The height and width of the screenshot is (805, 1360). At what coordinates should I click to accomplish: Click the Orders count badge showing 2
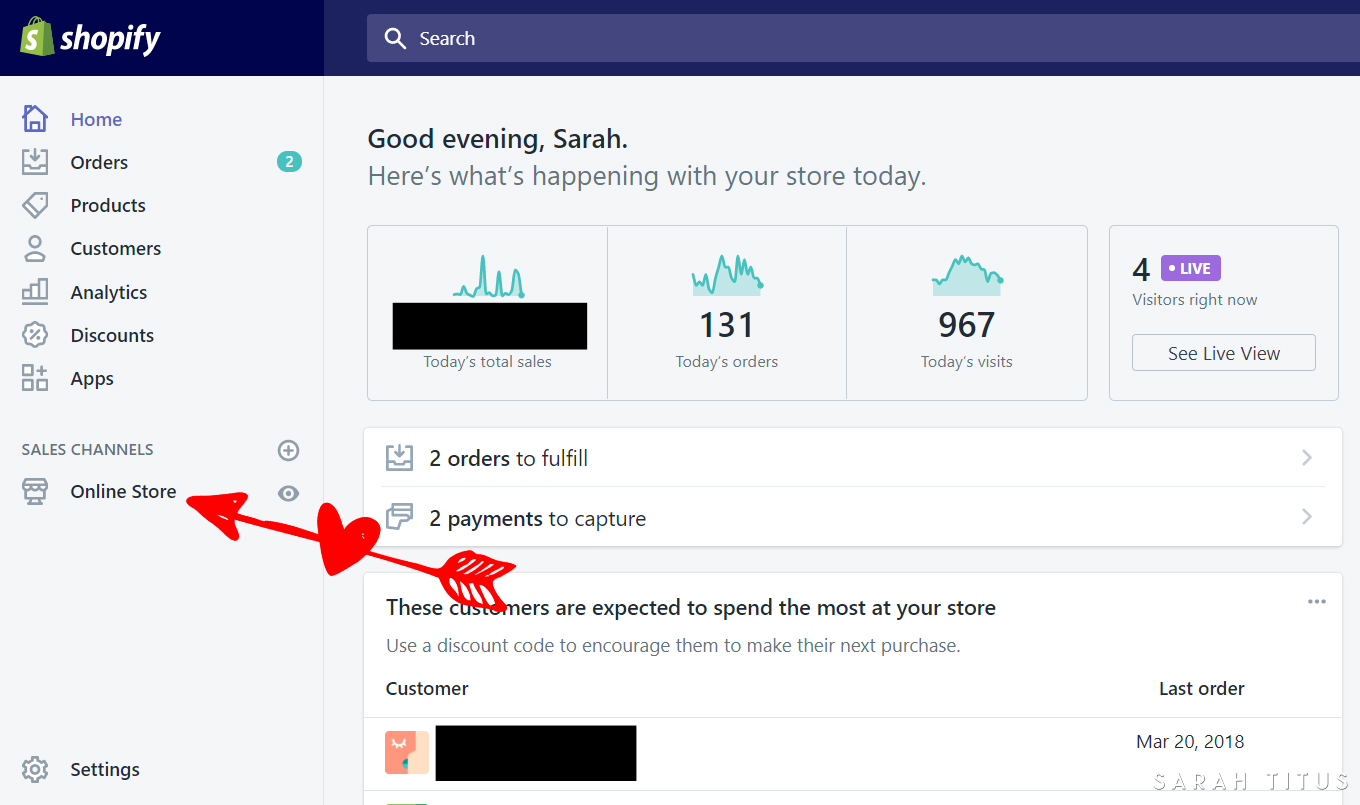(289, 161)
